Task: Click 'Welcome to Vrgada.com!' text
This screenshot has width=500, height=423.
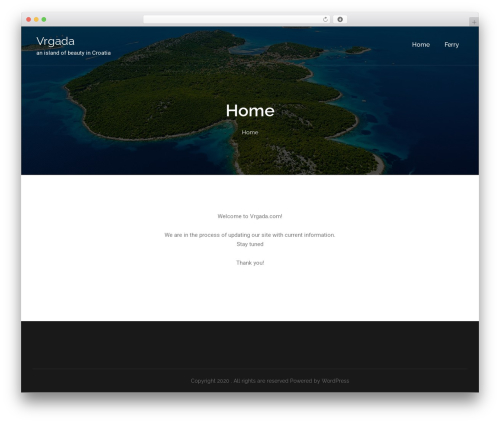Action: [250, 216]
